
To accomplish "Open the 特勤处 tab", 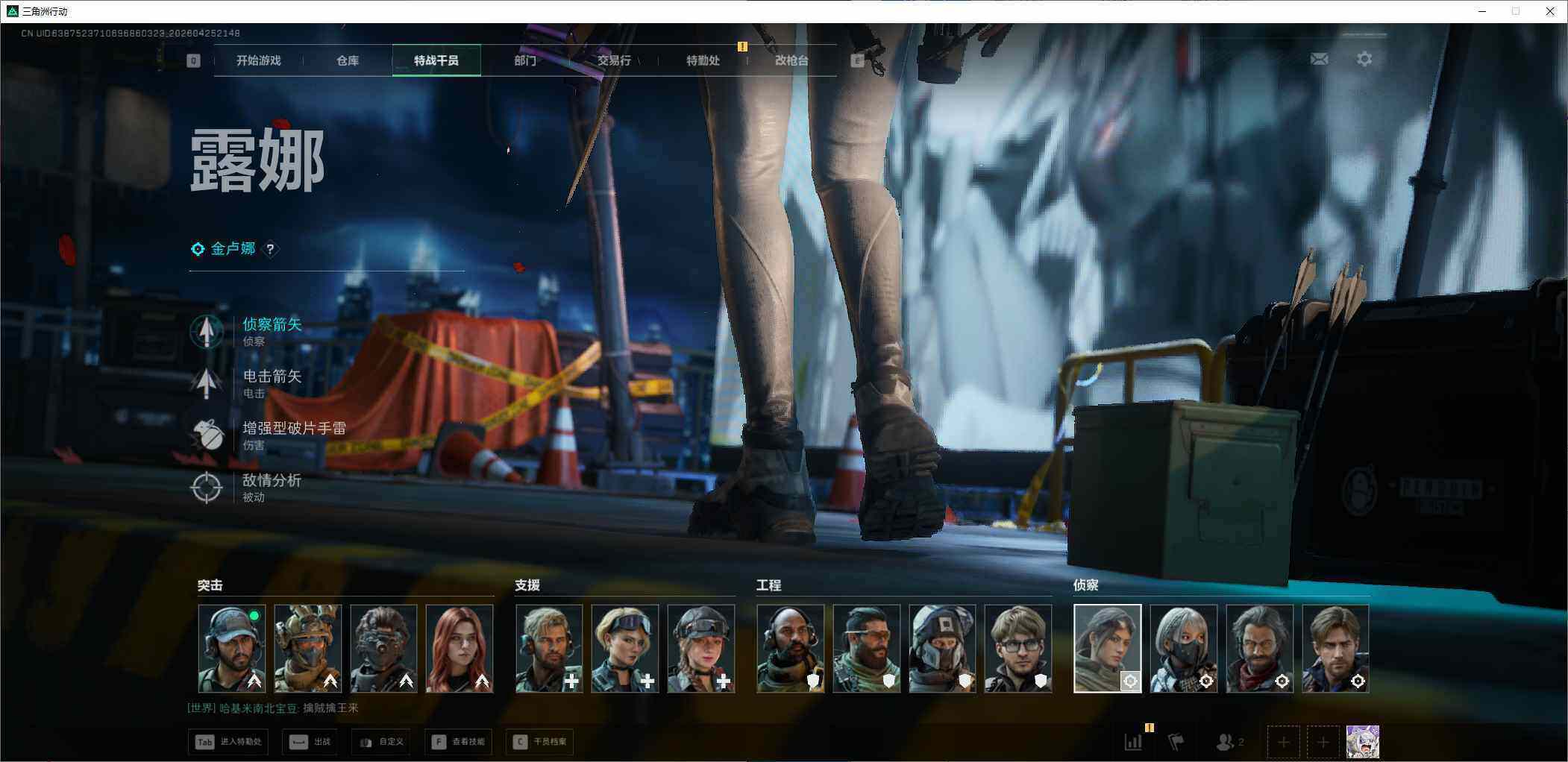I will pos(703,60).
